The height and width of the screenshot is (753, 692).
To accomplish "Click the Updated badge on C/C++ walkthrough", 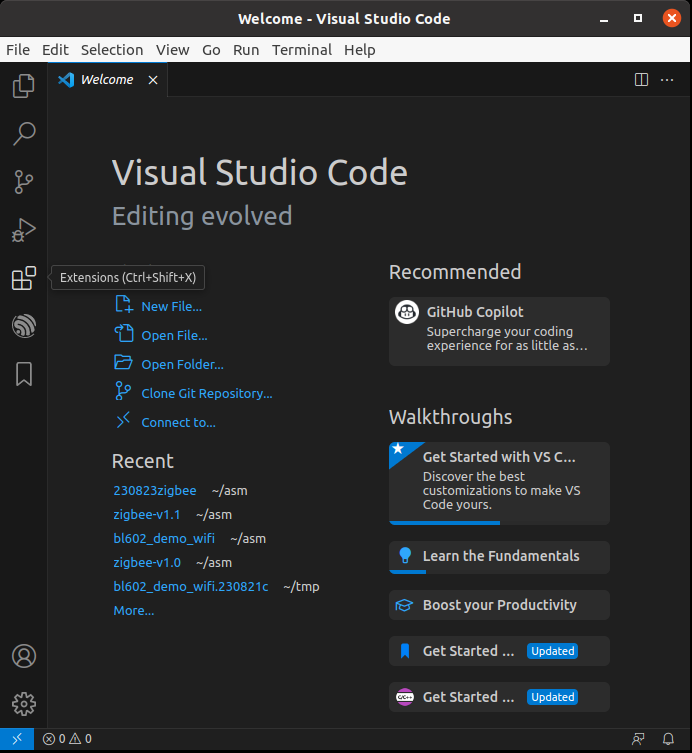I will click(x=552, y=697).
